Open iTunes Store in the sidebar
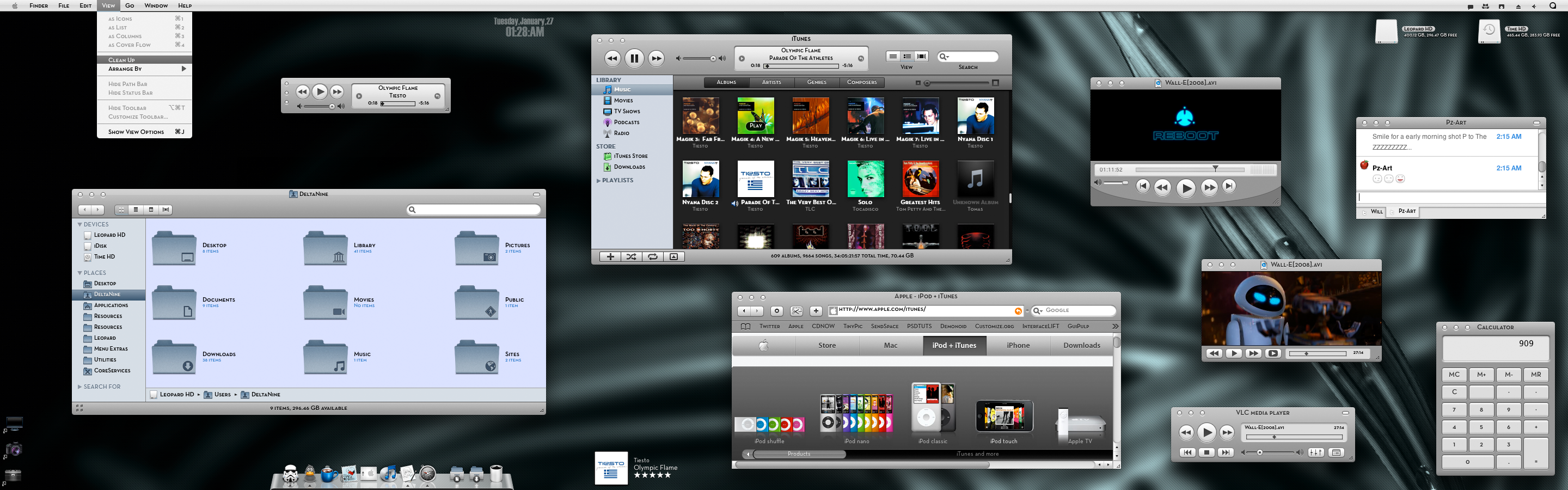This screenshot has width=1568, height=490. click(632, 156)
